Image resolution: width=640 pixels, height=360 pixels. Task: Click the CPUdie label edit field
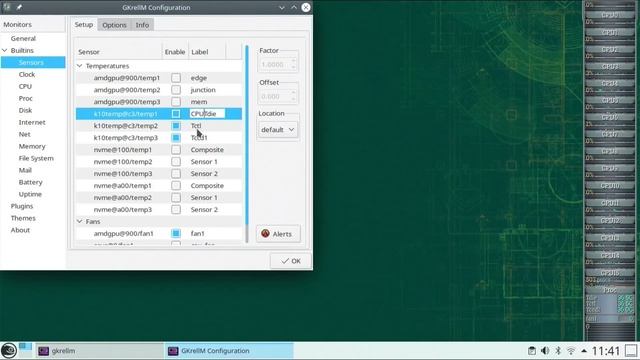coord(207,113)
